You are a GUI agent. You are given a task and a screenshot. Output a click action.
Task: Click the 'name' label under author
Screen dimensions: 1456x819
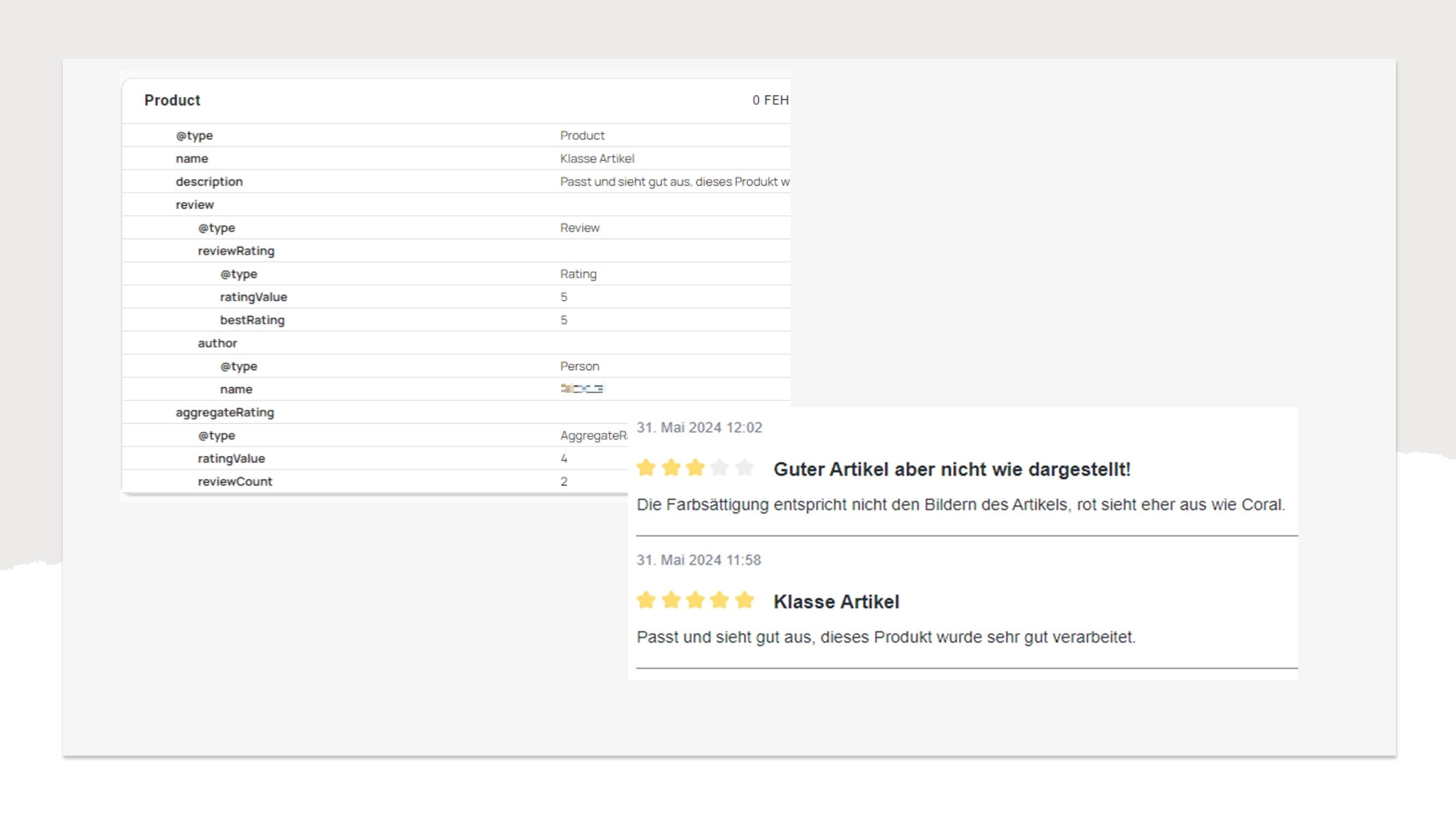point(236,389)
